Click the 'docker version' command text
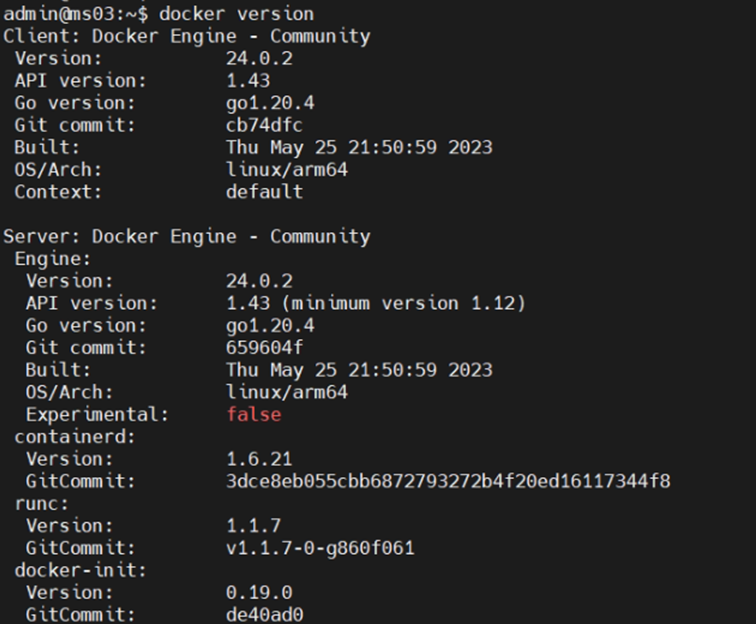The image size is (756, 624). [236, 14]
